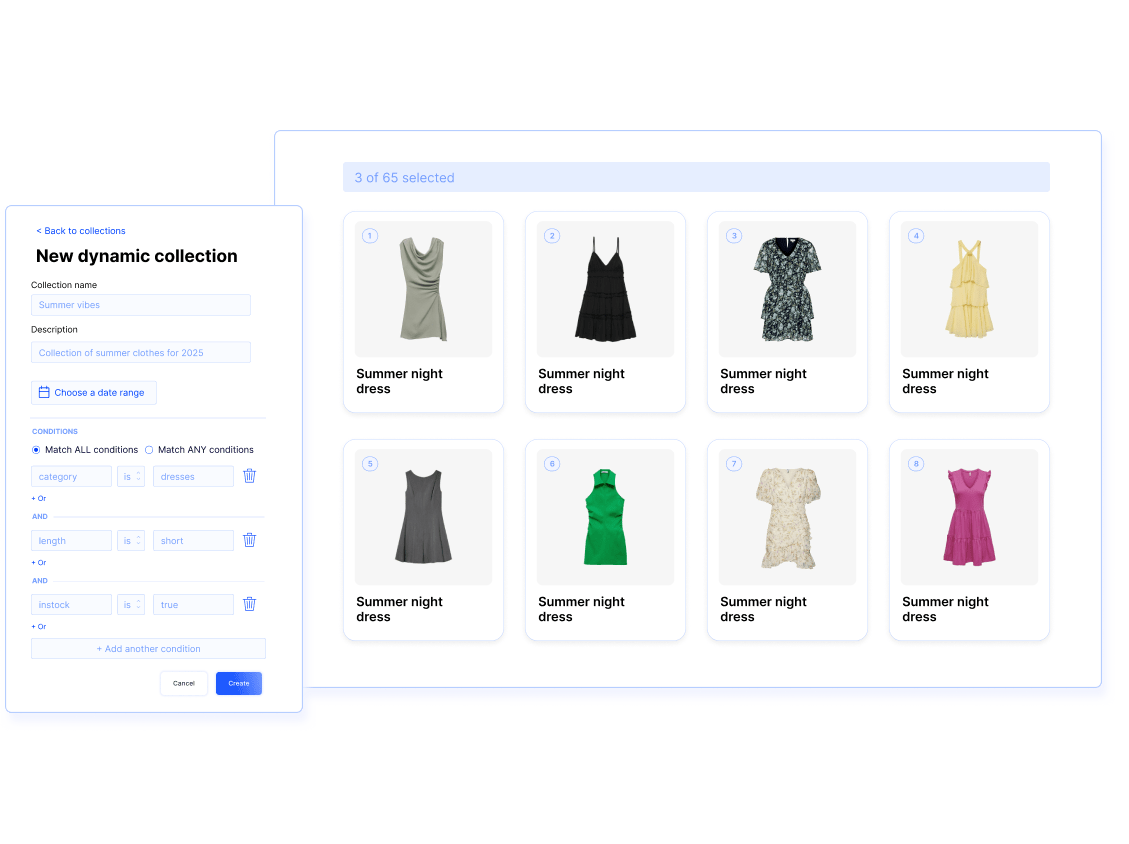Add an Or clause under length condition
The image size is (1129, 844).
pos(39,562)
